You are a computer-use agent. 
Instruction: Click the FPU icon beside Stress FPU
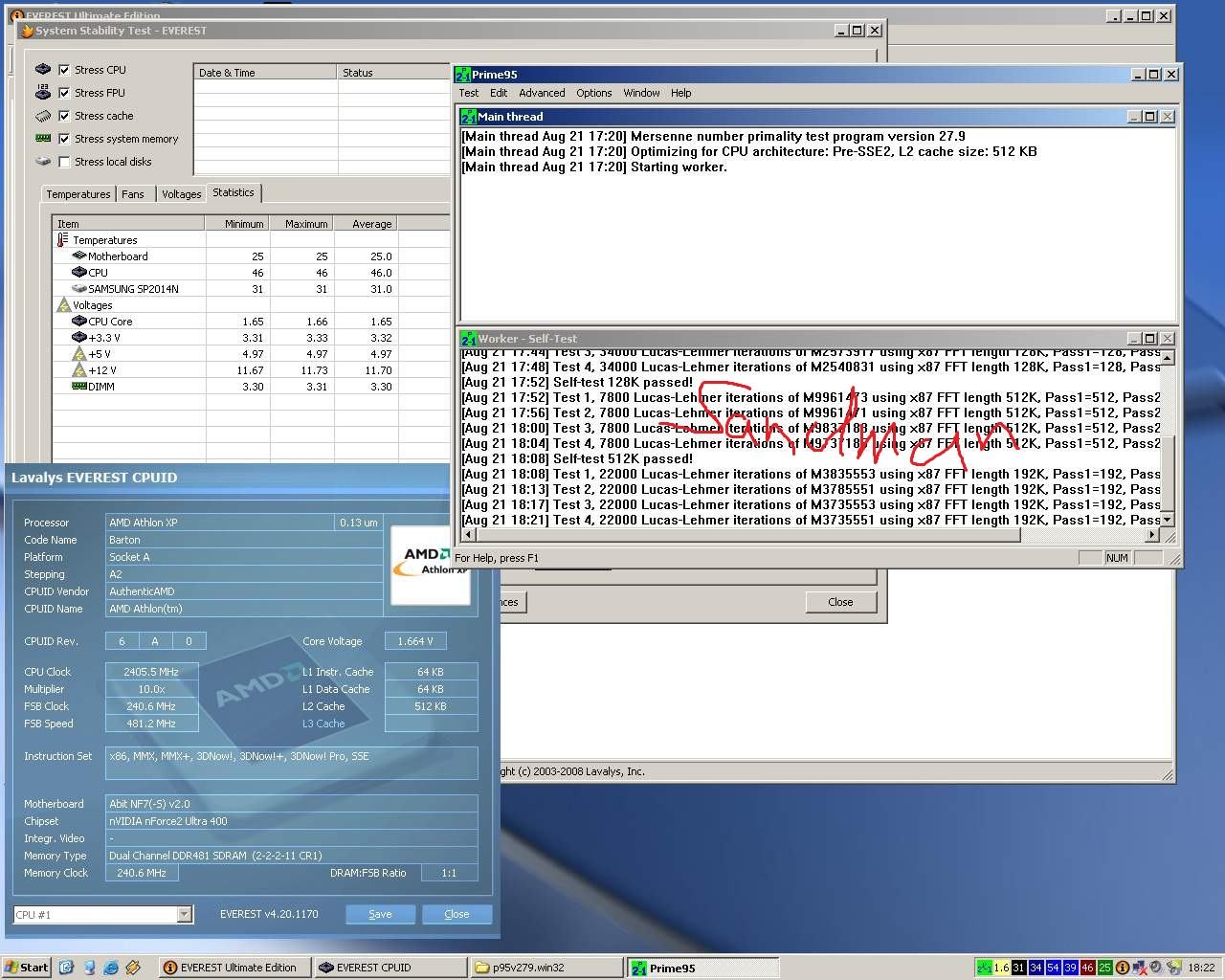pyautogui.click(x=43, y=93)
